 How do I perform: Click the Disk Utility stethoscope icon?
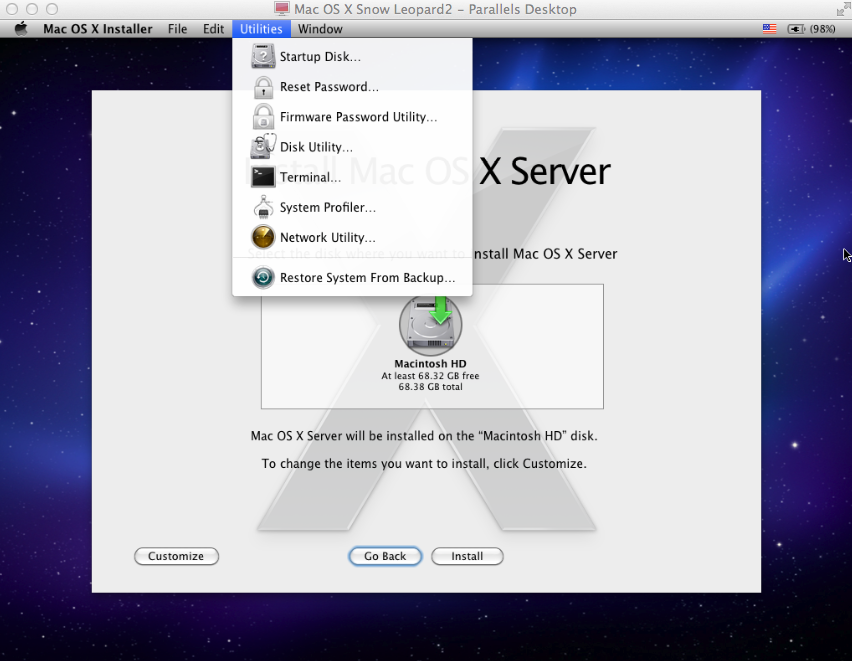pos(263,147)
